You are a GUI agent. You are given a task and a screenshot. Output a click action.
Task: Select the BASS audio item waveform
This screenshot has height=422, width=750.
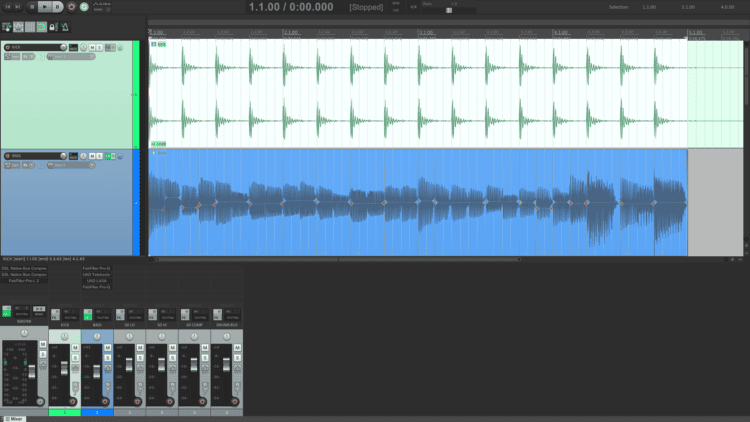tap(418, 202)
